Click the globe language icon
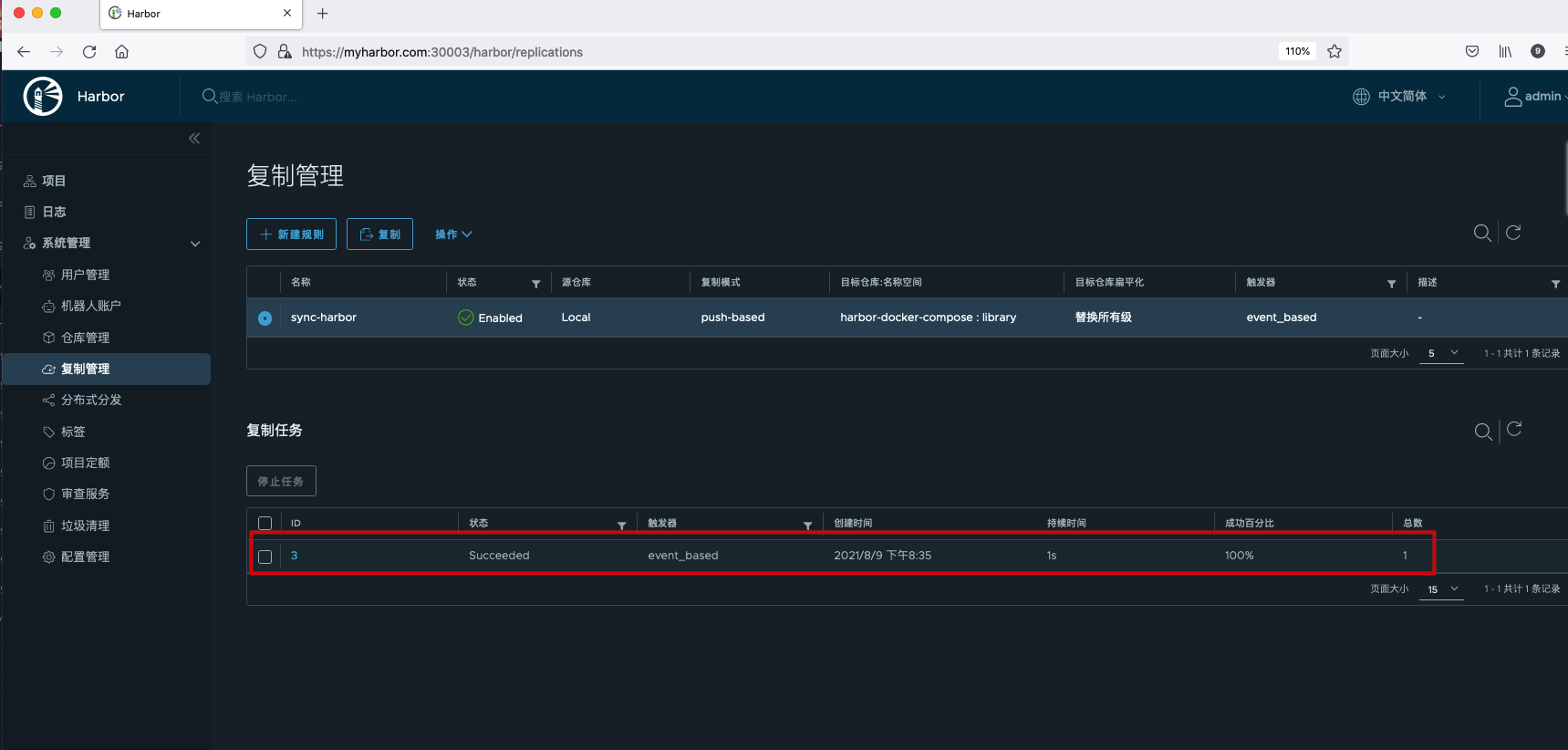 (1361, 97)
